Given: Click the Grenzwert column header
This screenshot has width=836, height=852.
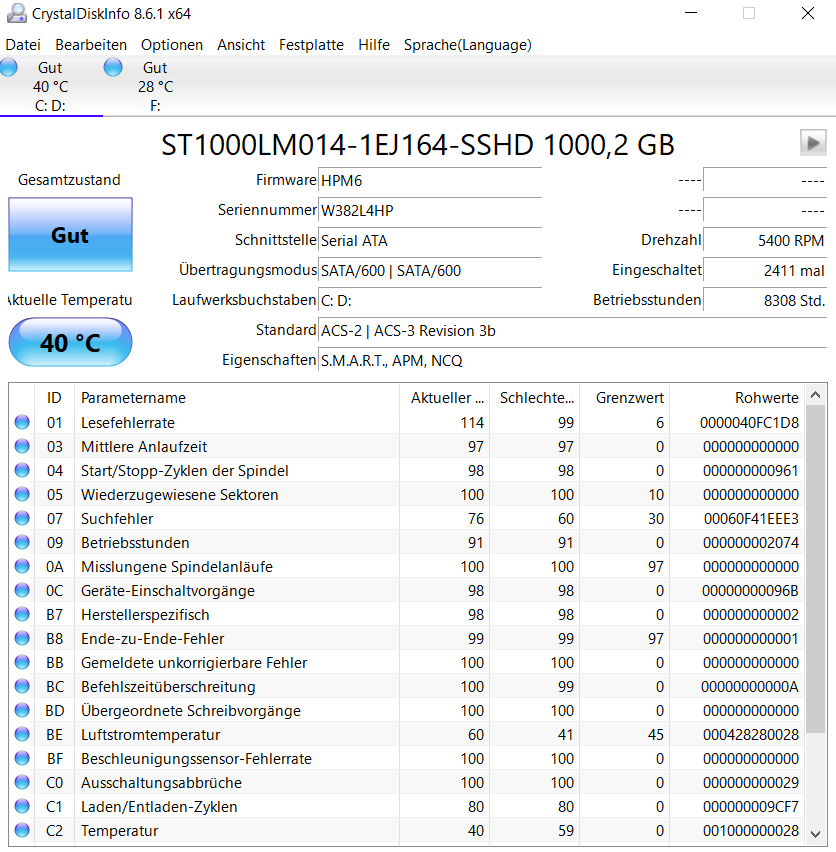Looking at the screenshot, I should click(x=625, y=398).
